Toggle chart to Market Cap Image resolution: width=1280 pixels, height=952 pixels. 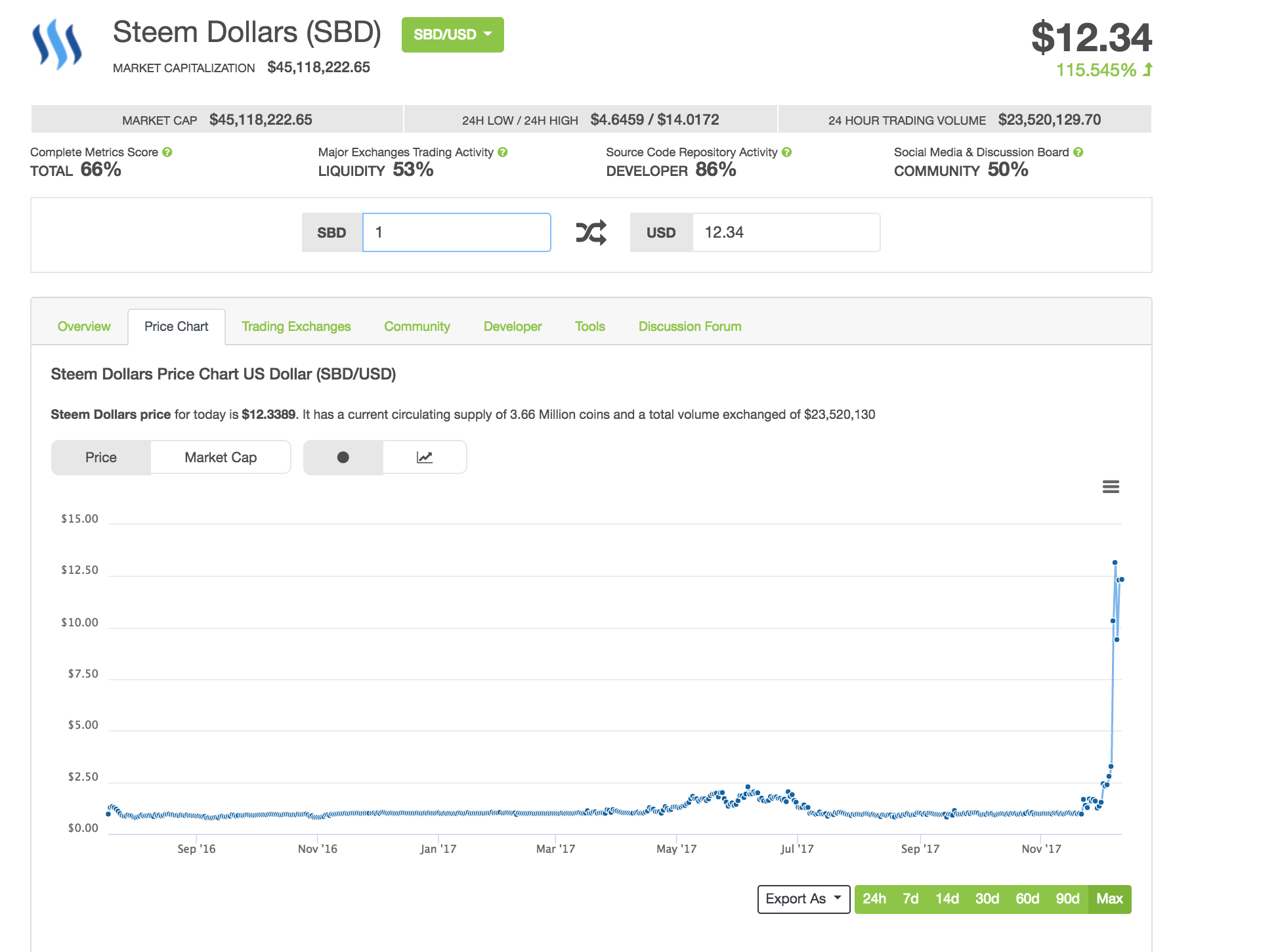(221, 458)
